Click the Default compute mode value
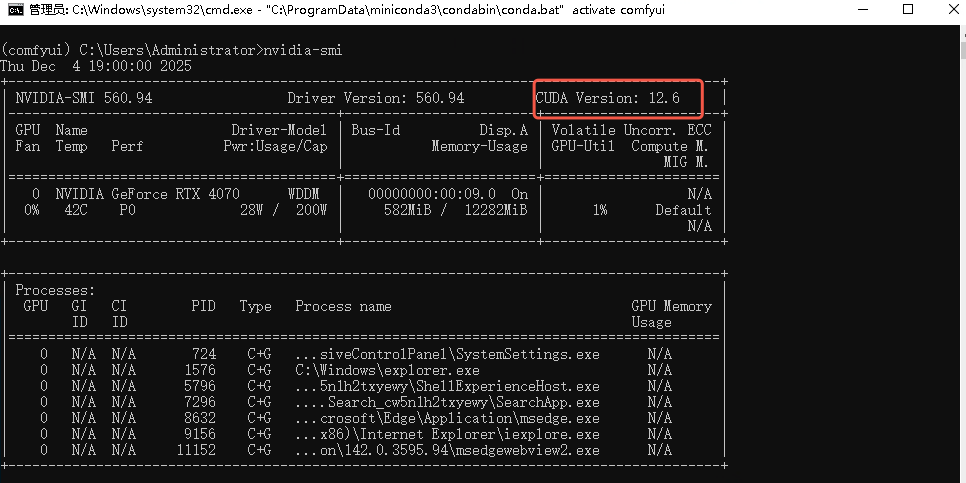Viewport: 966px width, 483px height. click(683, 210)
